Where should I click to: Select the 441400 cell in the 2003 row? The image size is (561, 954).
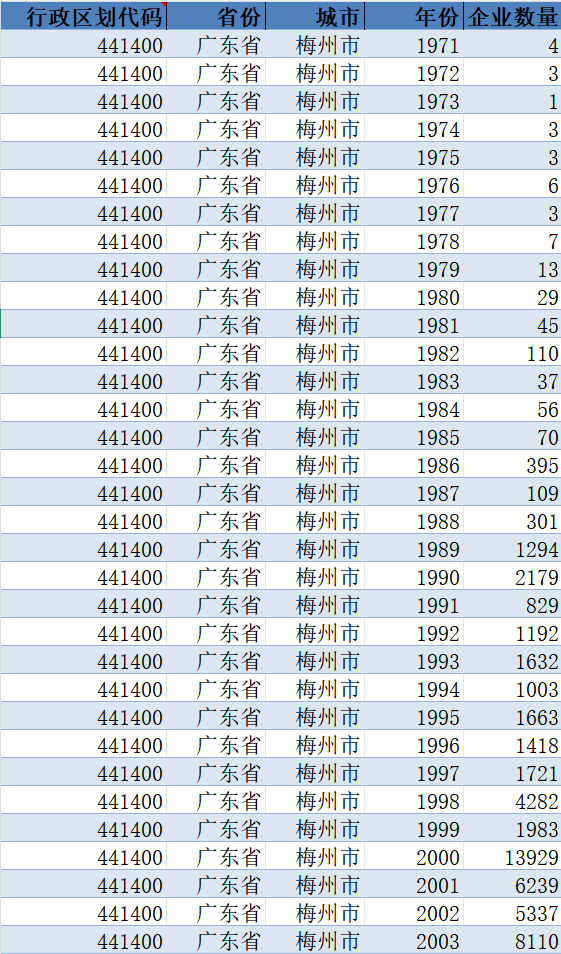coord(83,940)
